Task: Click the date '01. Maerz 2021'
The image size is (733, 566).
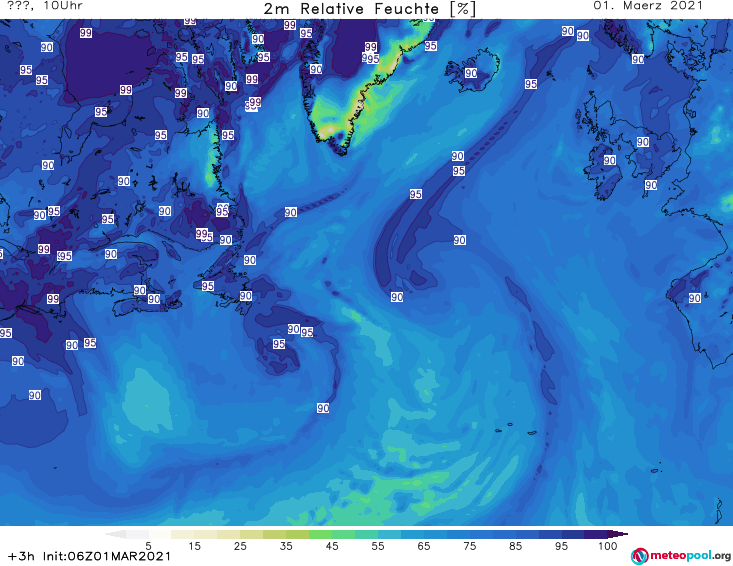Action: pyautogui.click(x=648, y=6)
